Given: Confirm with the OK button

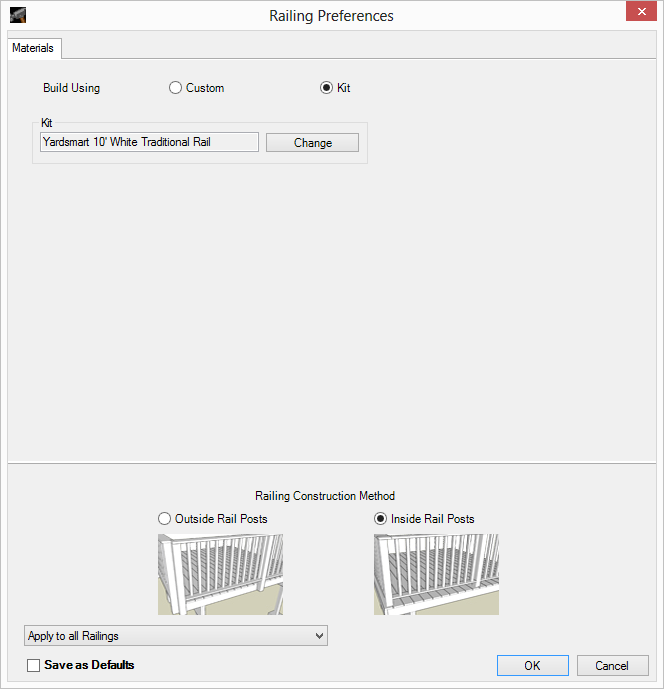Looking at the screenshot, I should pos(533,666).
